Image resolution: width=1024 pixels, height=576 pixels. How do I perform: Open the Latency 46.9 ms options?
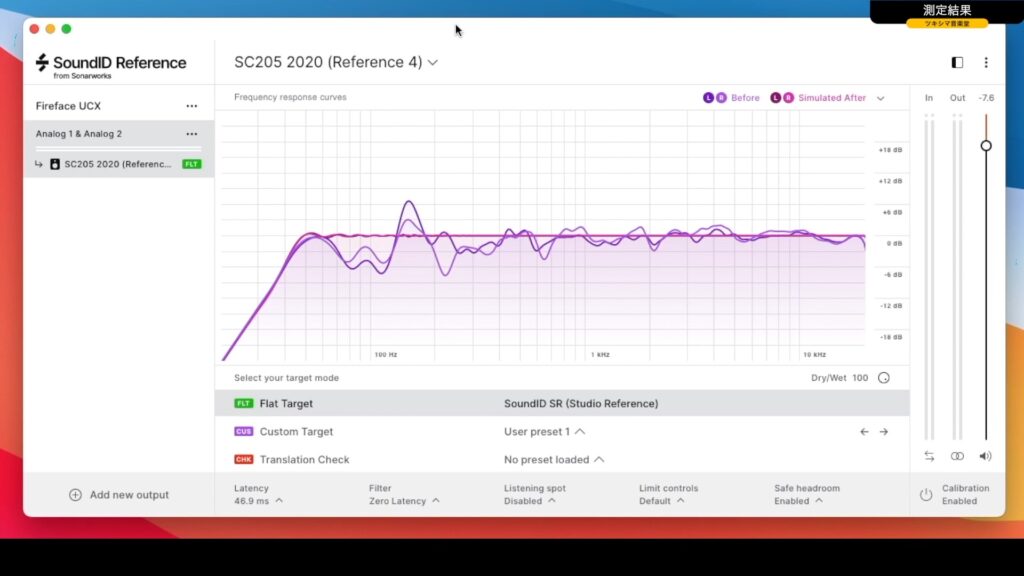pyautogui.click(x=259, y=494)
